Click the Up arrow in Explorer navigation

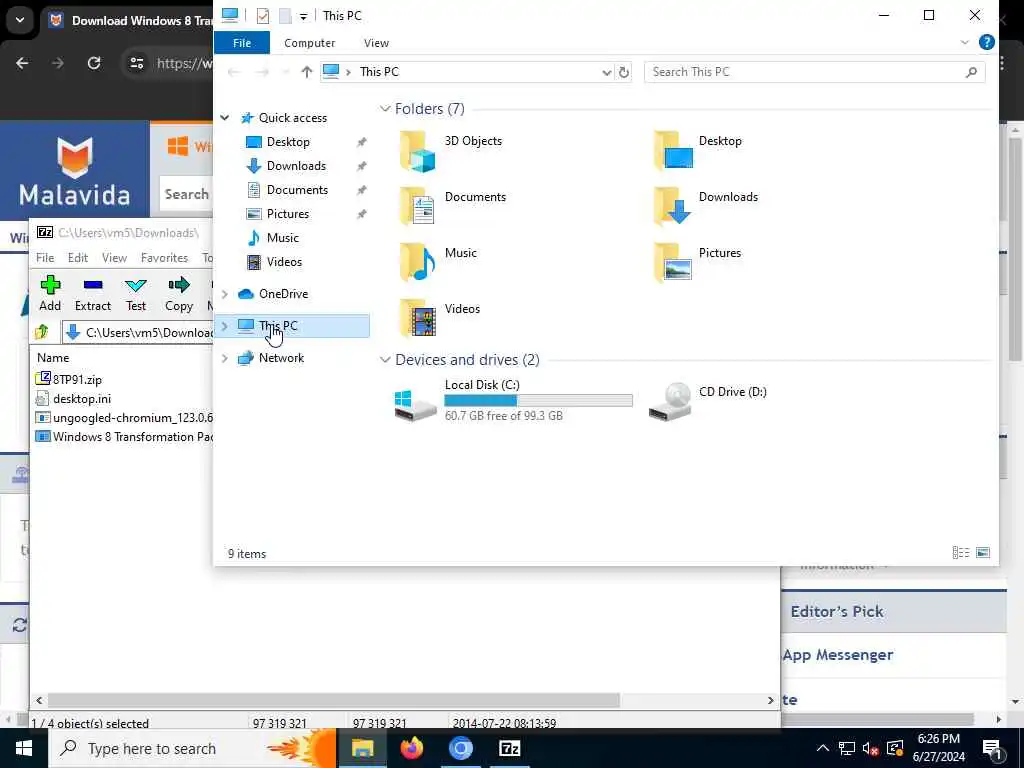pyautogui.click(x=306, y=72)
